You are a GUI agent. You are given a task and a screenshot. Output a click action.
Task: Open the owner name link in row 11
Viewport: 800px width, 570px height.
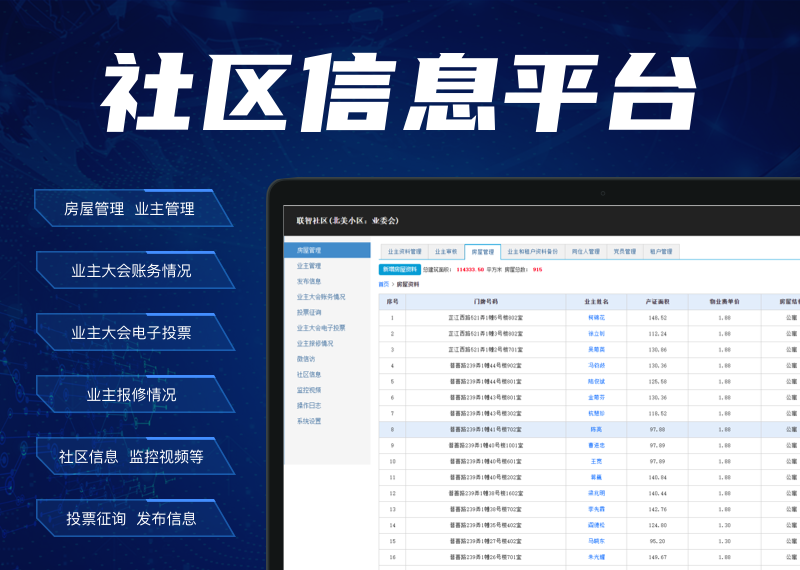coord(596,478)
